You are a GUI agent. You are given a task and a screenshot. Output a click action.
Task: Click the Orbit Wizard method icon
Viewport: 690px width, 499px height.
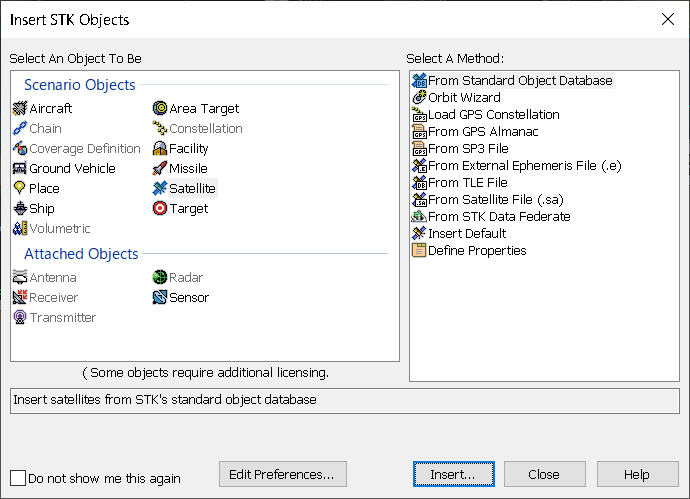[419, 97]
